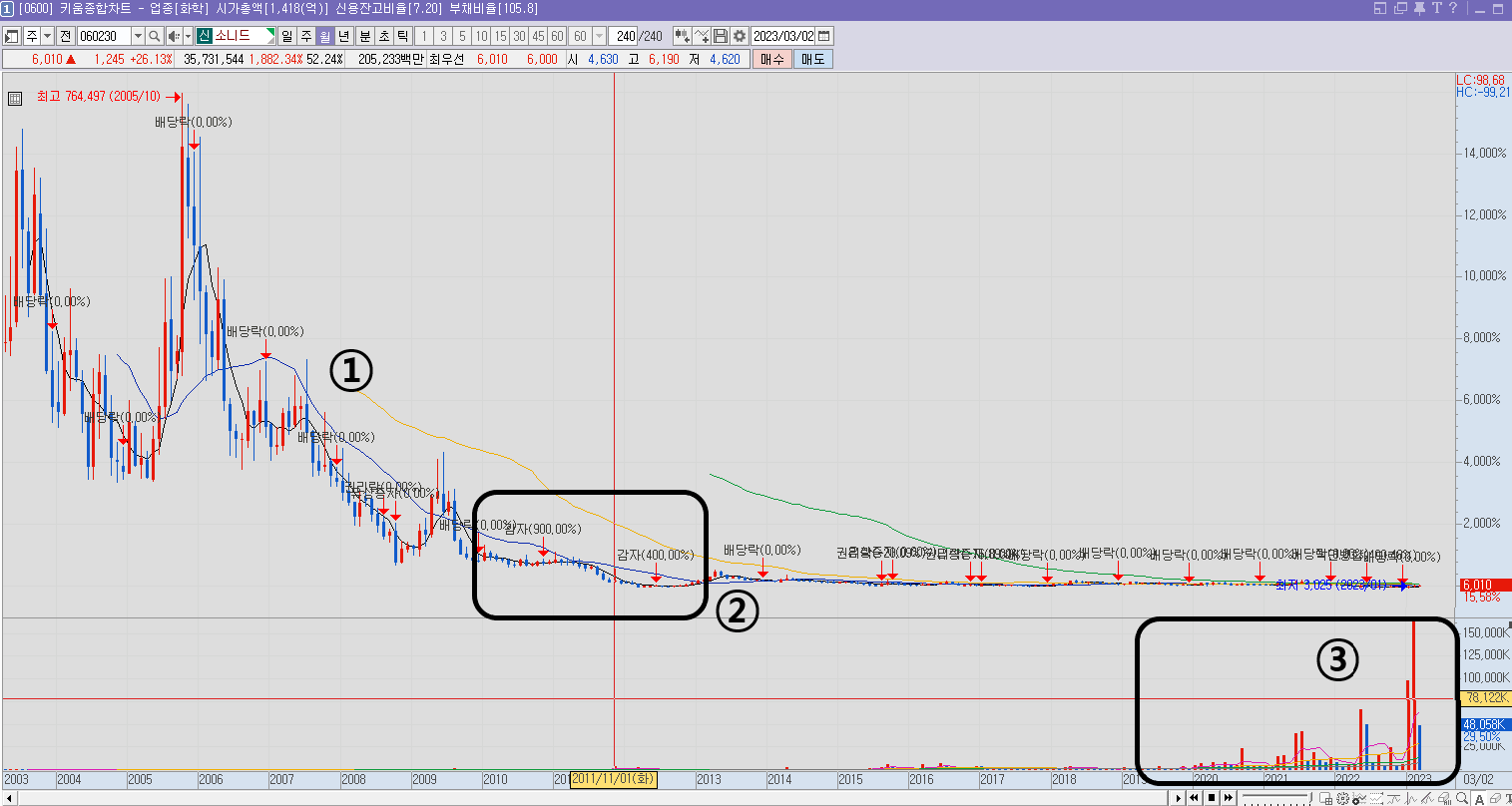Expand the speaker icon dropdown arrow
The width and height of the screenshot is (1512, 806).
[188, 36]
